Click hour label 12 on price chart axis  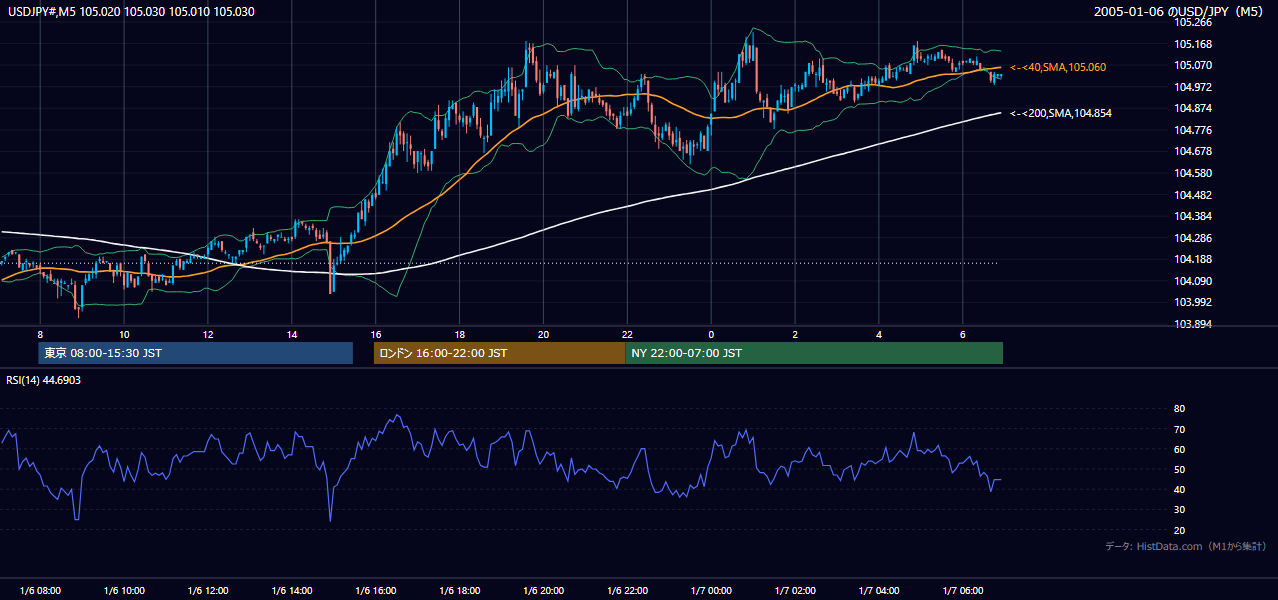point(208,334)
